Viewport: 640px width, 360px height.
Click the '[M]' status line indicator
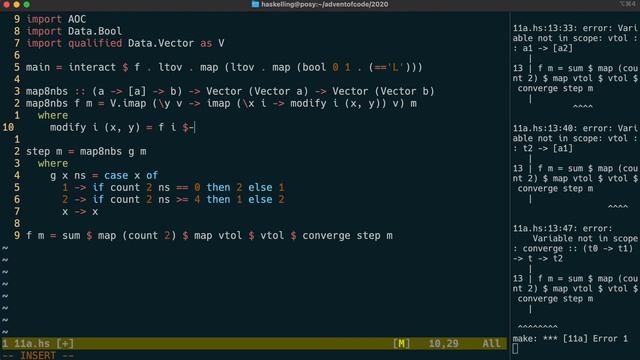coord(402,344)
